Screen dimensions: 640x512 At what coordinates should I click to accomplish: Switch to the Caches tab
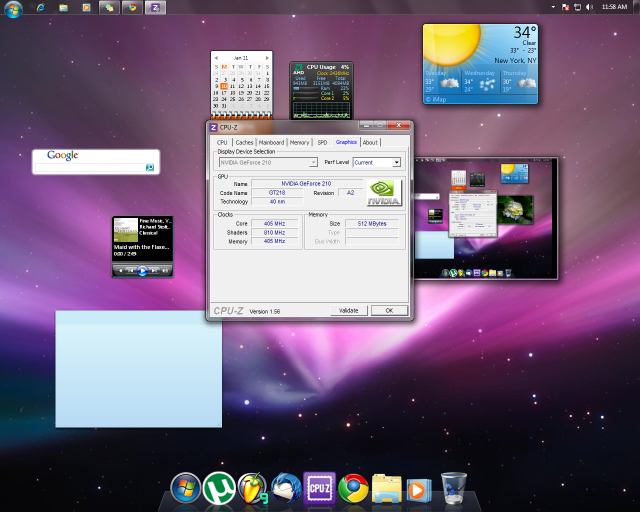coord(244,142)
